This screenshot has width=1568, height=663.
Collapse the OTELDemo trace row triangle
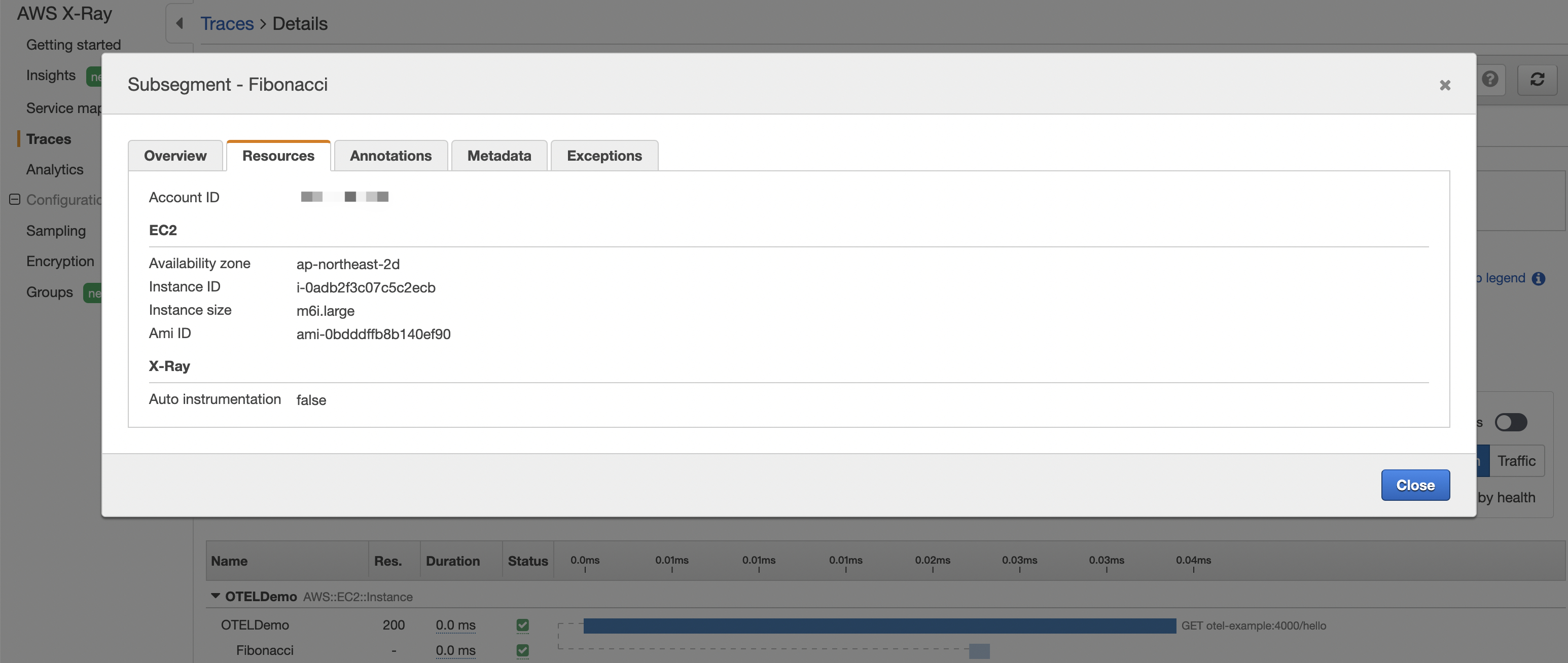(215, 596)
